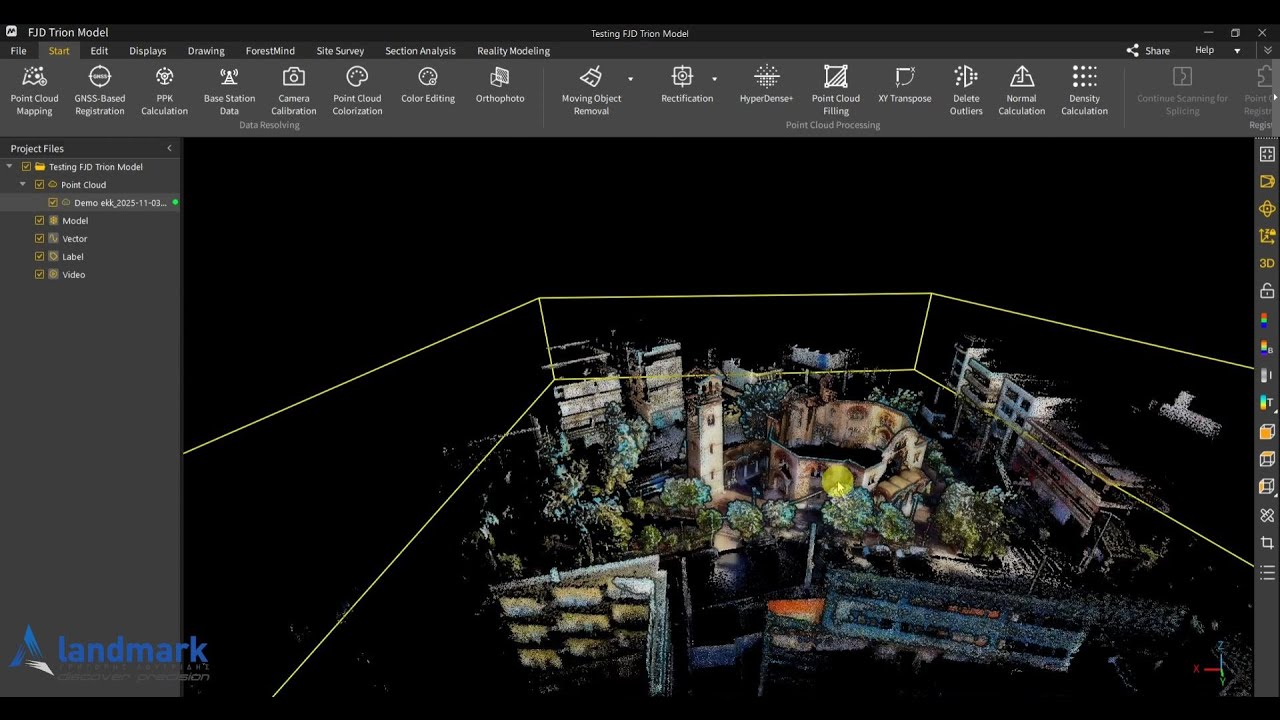1280x720 pixels.
Task: Click the crossed-bandage icon above the crop tool
Action: [x=1267, y=515]
